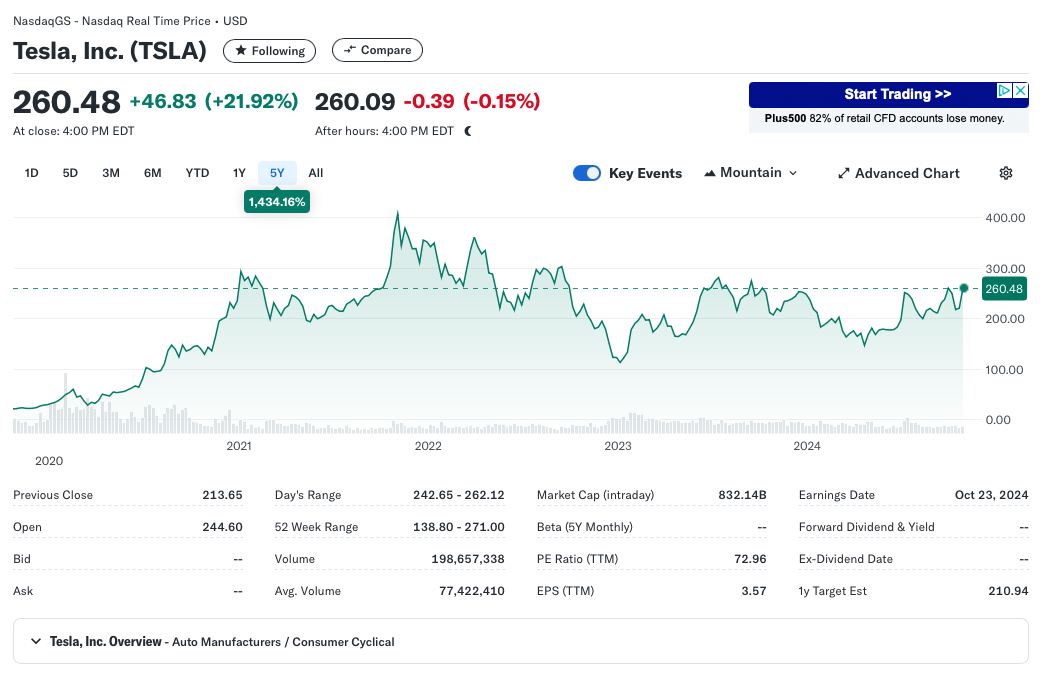The image size is (1045, 674).
Task: Click the Forward Dividend & Yield label
Action: (x=866, y=527)
